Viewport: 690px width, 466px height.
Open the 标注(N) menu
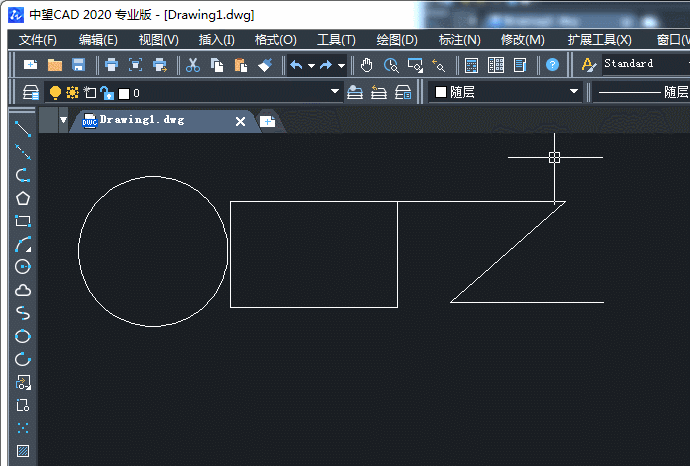pyautogui.click(x=459, y=40)
